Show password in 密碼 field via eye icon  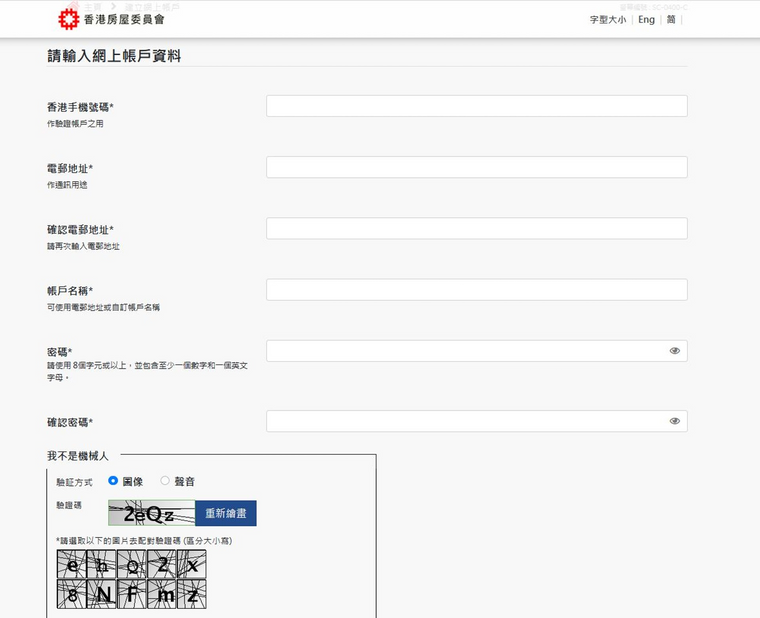pos(674,351)
